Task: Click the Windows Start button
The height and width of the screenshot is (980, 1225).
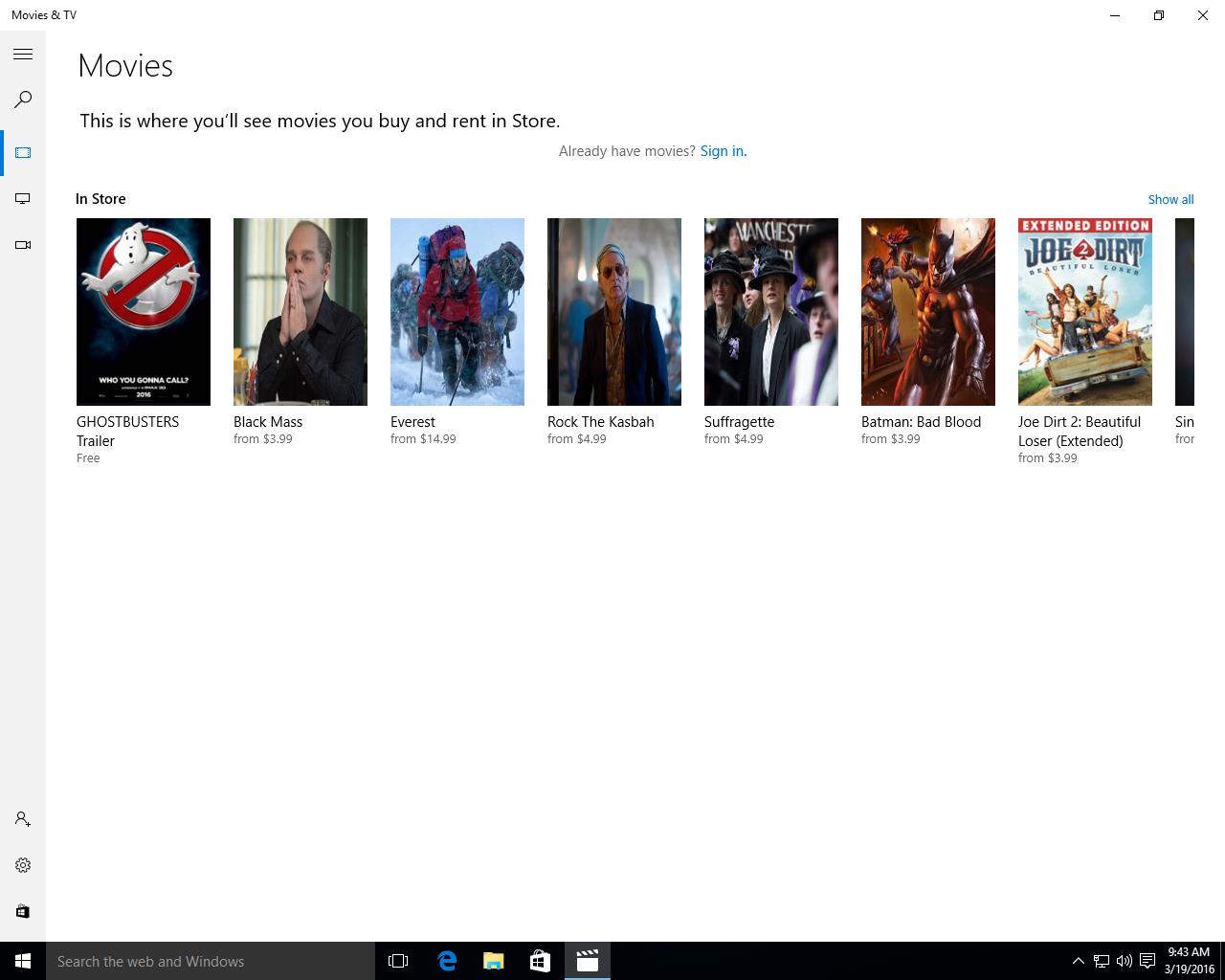Action: (23, 961)
